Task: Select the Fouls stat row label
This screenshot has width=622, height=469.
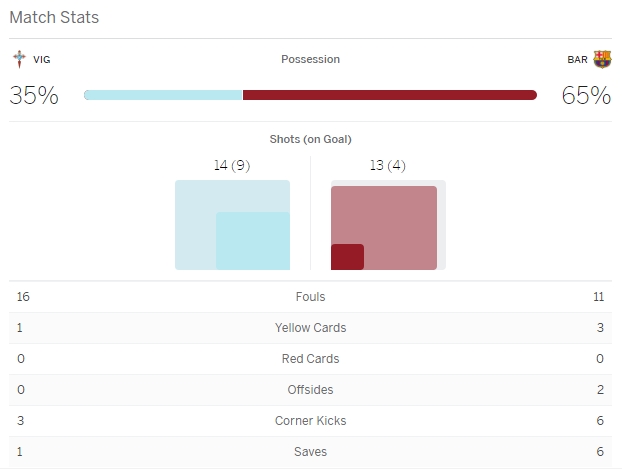Action: coord(311,297)
